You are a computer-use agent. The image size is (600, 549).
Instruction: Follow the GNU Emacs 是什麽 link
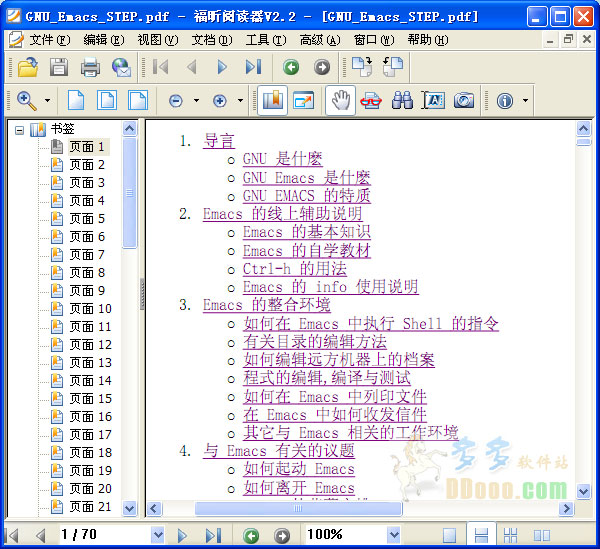point(307,178)
